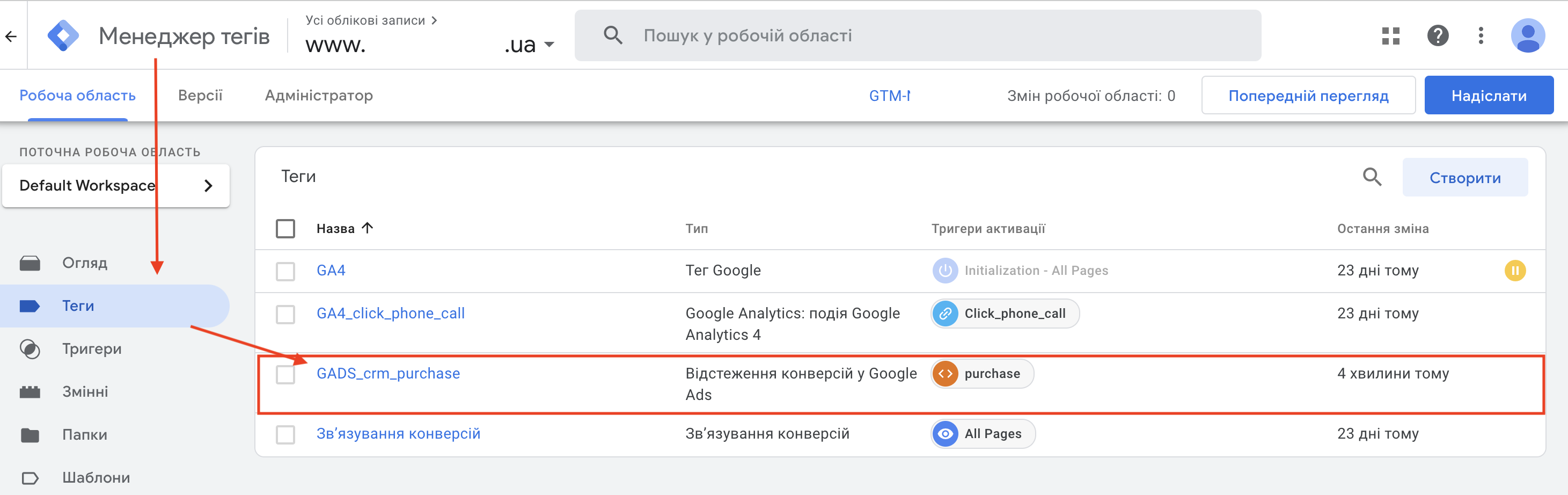Open Огляд in the sidebar
Screen dimensions: 1568x495
pos(85,263)
